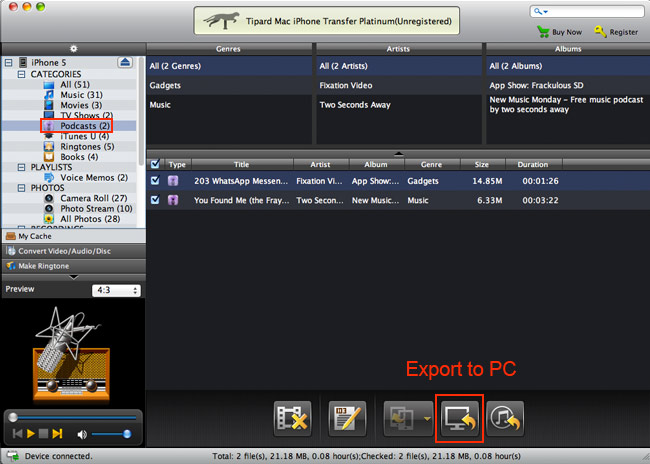
Task: Click the Delete video button in bottom toolbar
Action: coord(293,418)
